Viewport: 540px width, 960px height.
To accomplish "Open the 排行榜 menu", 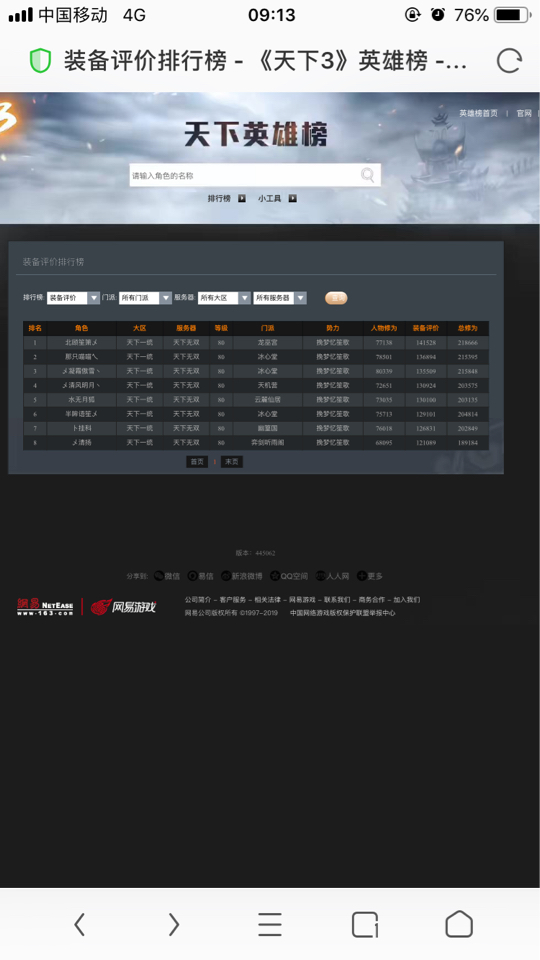I will click(x=227, y=198).
